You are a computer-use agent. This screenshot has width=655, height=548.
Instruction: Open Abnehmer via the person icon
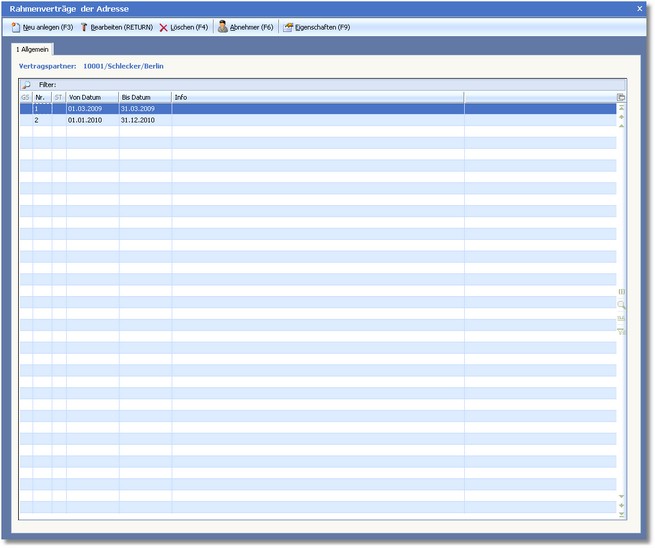223,27
